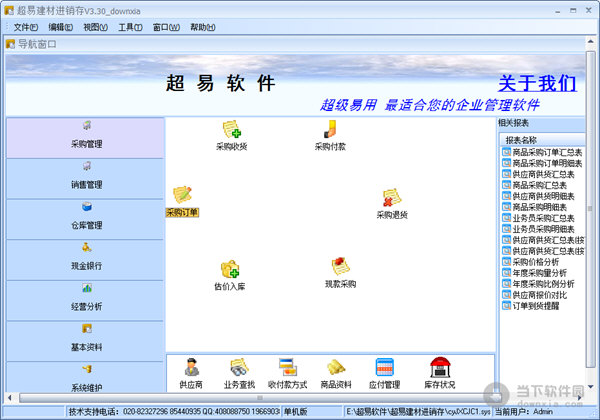Open report 业务员采购明细表
The image size is (600, 420).
pyautogui.click(x=538, y=229)
